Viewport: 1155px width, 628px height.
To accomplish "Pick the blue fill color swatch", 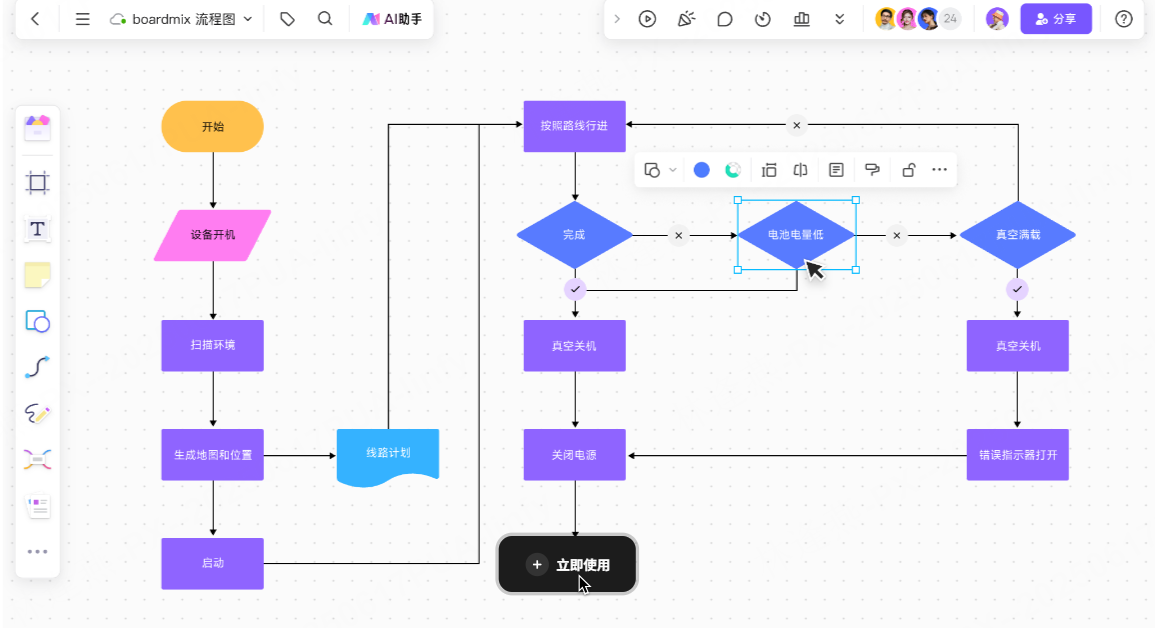I will click(x=701, y=170).
